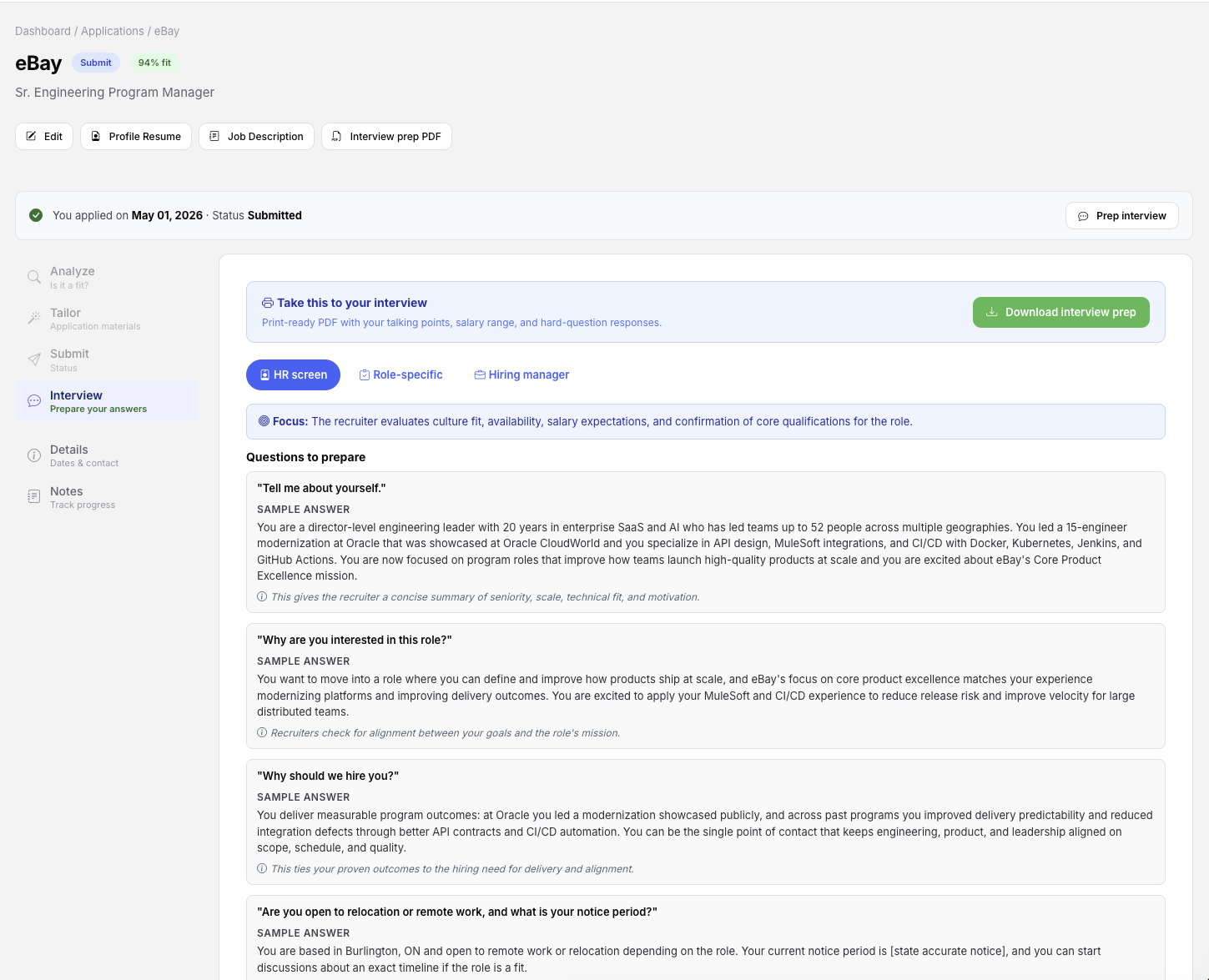
Task: Click Download interview prep button
Action: coord(1061,312)
